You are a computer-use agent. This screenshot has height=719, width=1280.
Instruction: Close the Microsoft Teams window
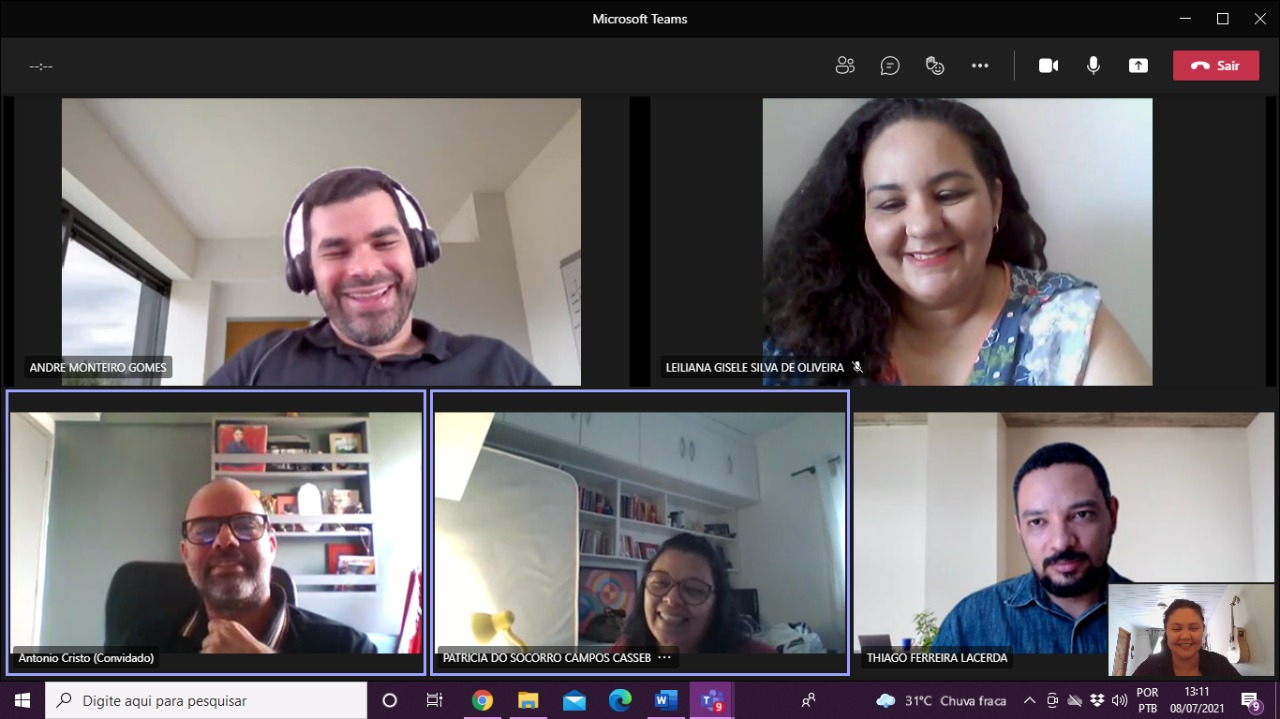click(1260, 18)
